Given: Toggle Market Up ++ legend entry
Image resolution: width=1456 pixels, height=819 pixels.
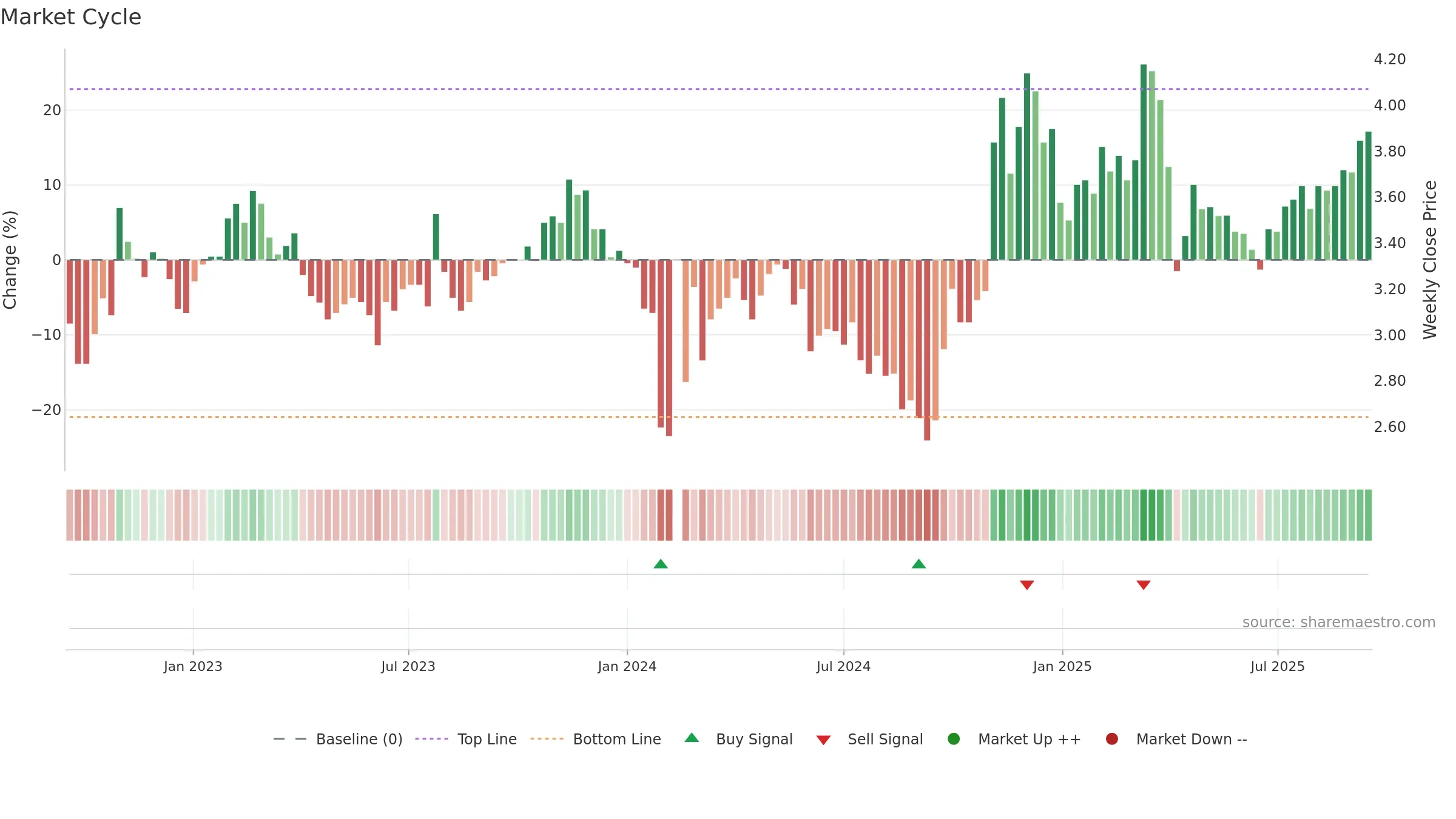Looking at the screenshot, I should coord(1014,739).
